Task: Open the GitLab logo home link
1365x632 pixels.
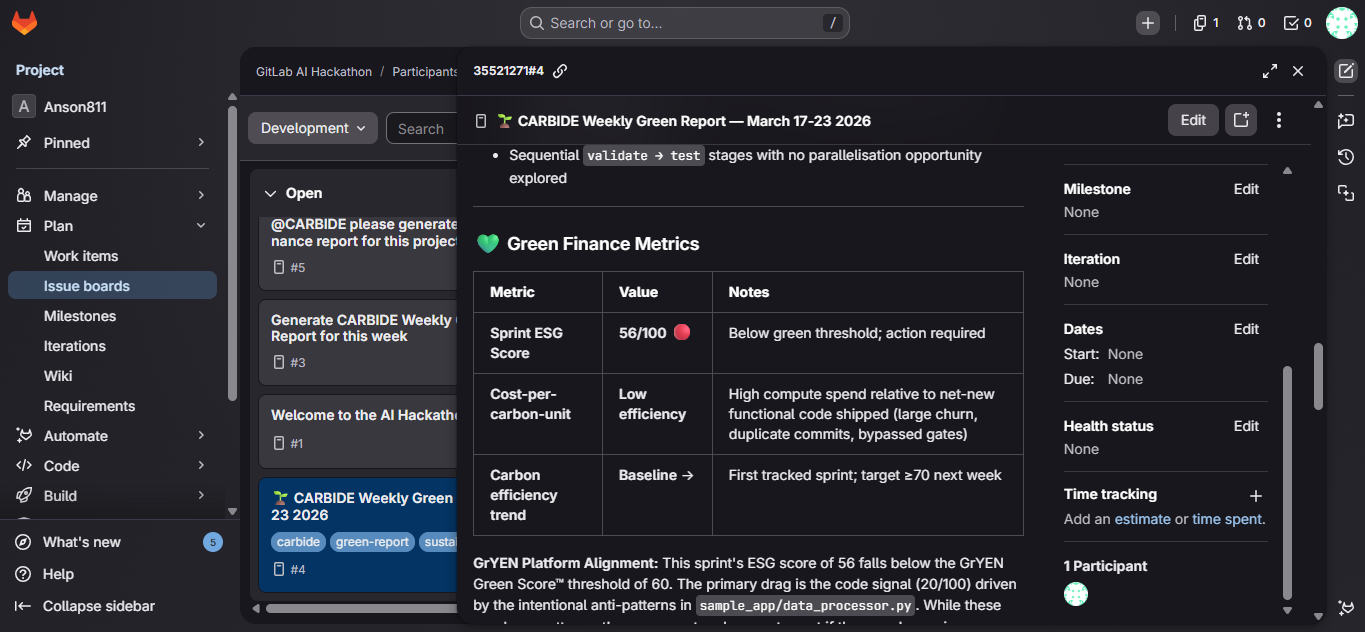Action: pos(24,22)
